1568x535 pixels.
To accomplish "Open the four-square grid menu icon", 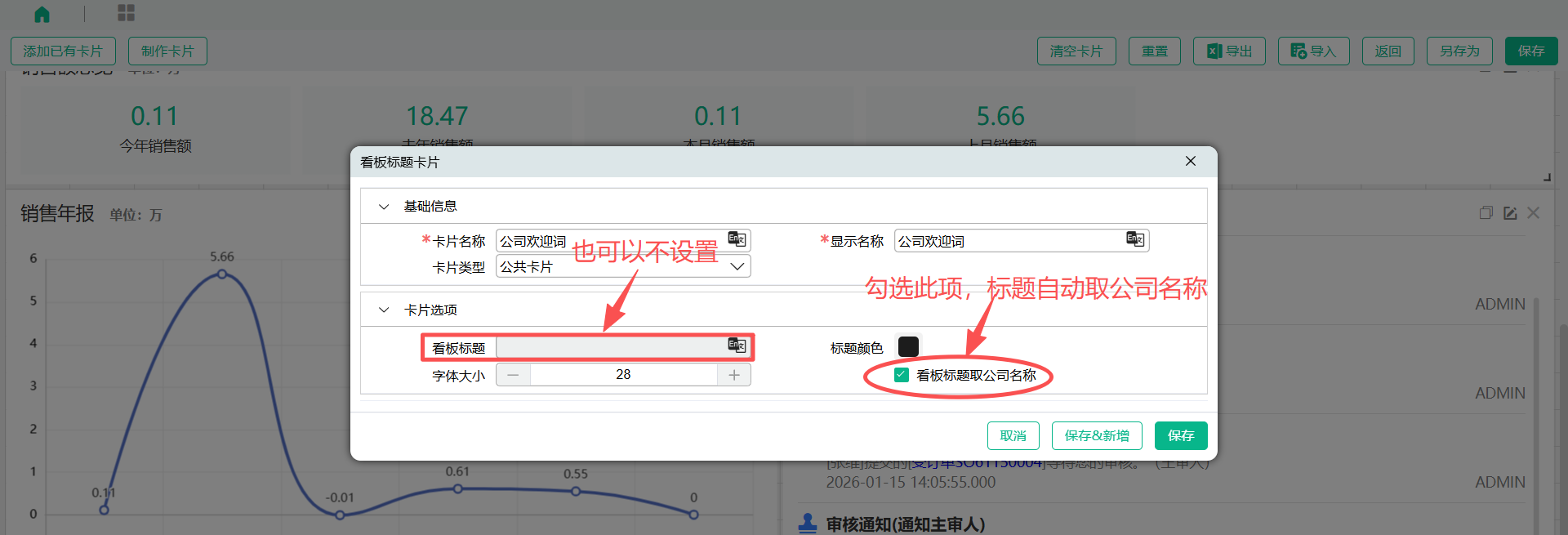I will pos(126,13).
